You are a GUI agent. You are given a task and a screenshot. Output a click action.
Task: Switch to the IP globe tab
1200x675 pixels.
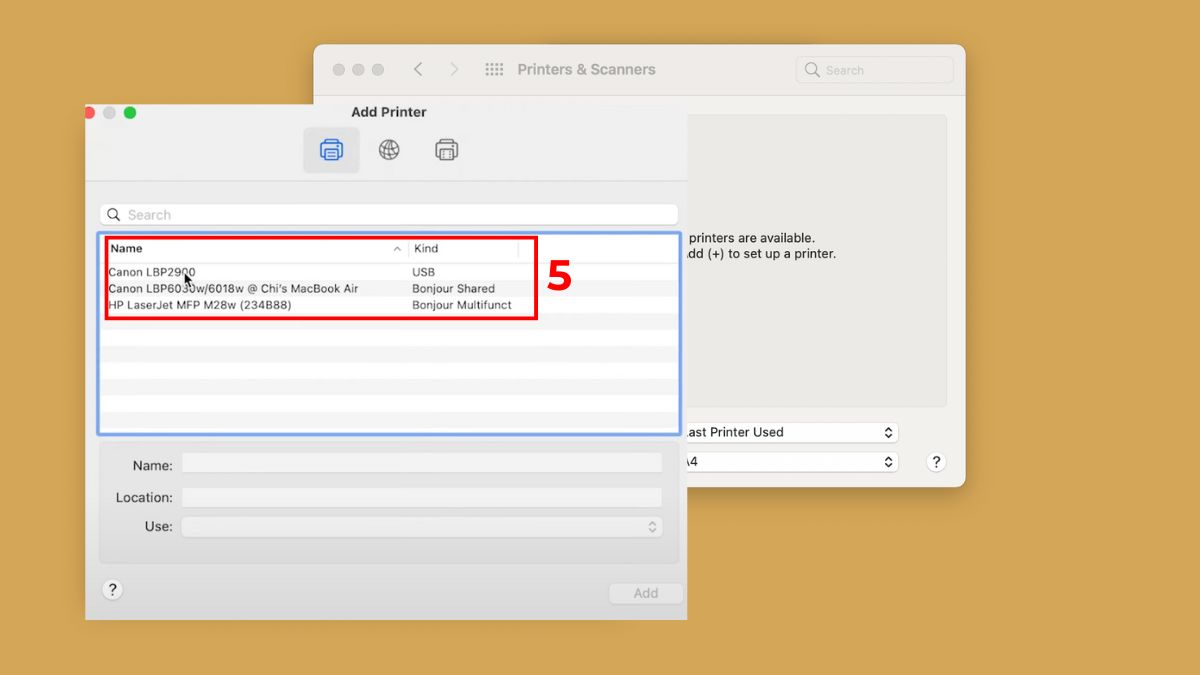pos(389,150)
